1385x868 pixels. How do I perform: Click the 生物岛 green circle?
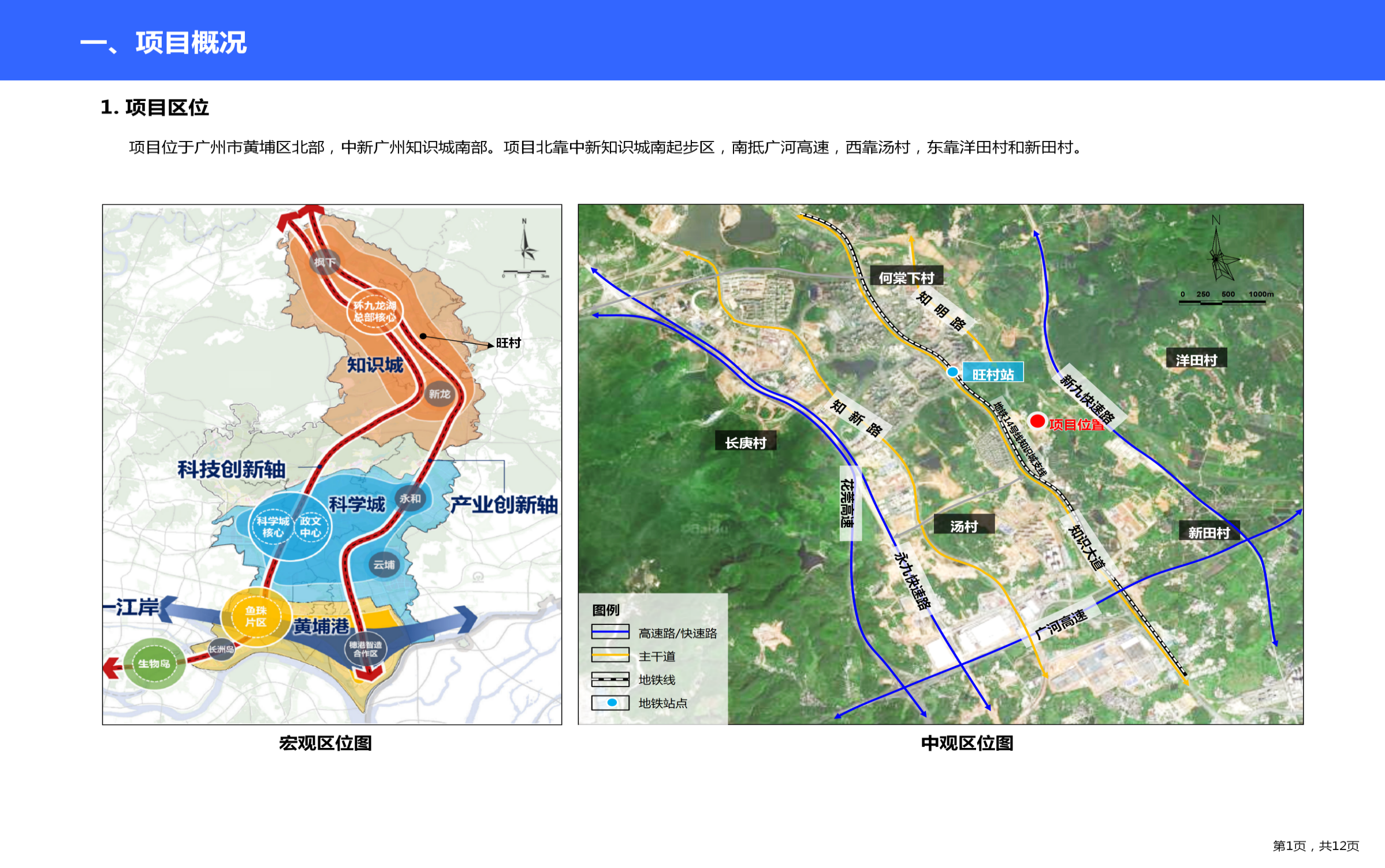pos(154,664)
